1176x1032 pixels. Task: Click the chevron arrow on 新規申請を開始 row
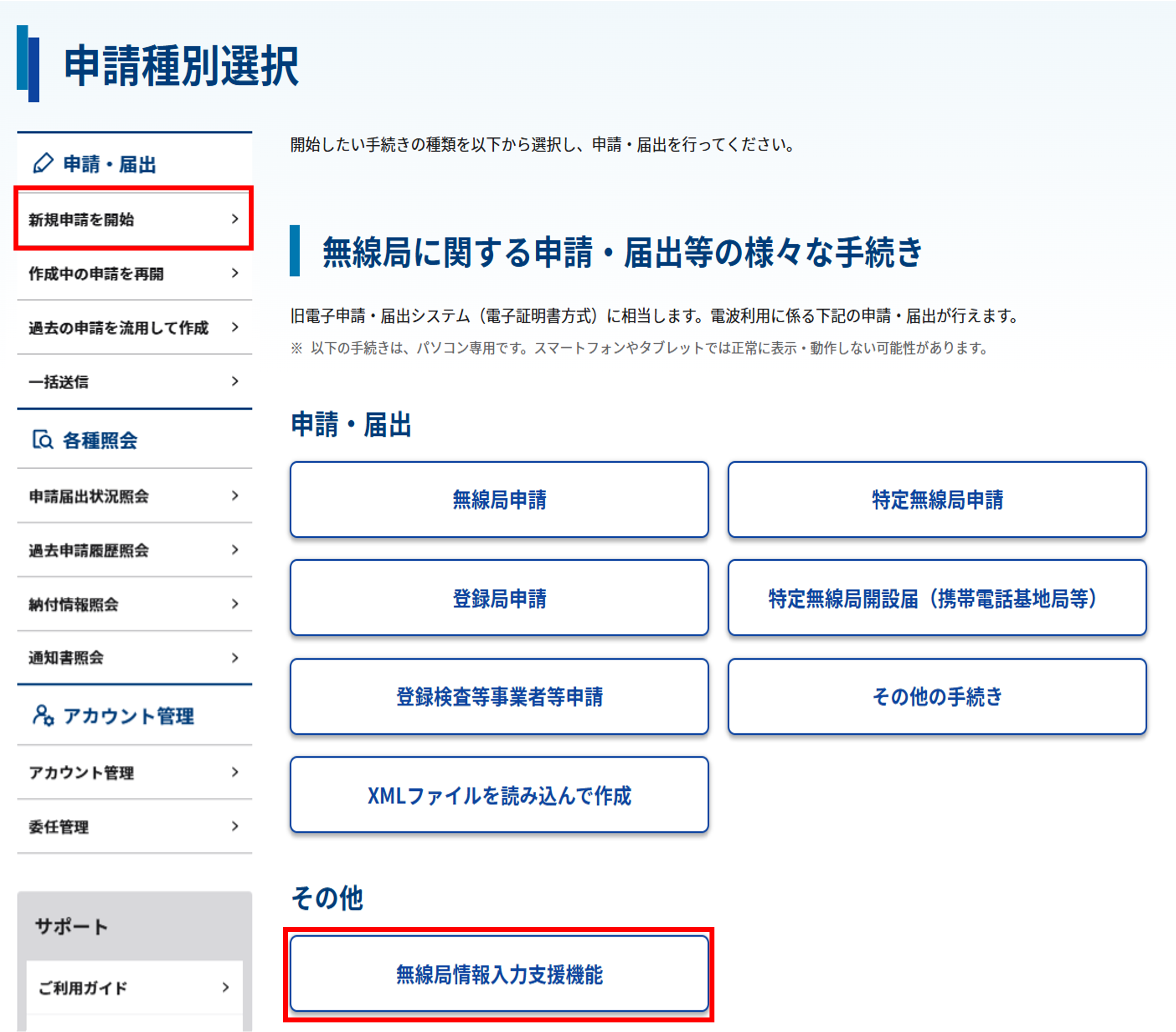coord(235,219)
